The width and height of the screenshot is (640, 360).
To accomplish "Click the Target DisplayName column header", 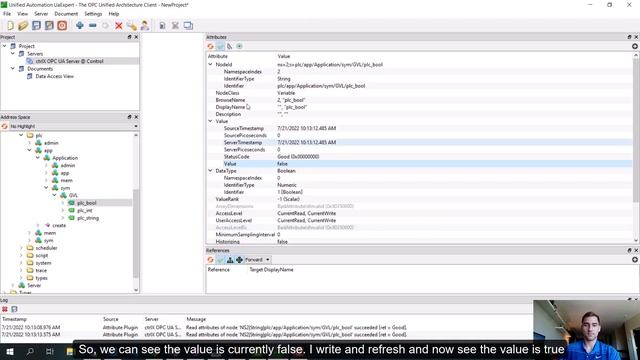I will pyautogui.click(x=271, y=270).
